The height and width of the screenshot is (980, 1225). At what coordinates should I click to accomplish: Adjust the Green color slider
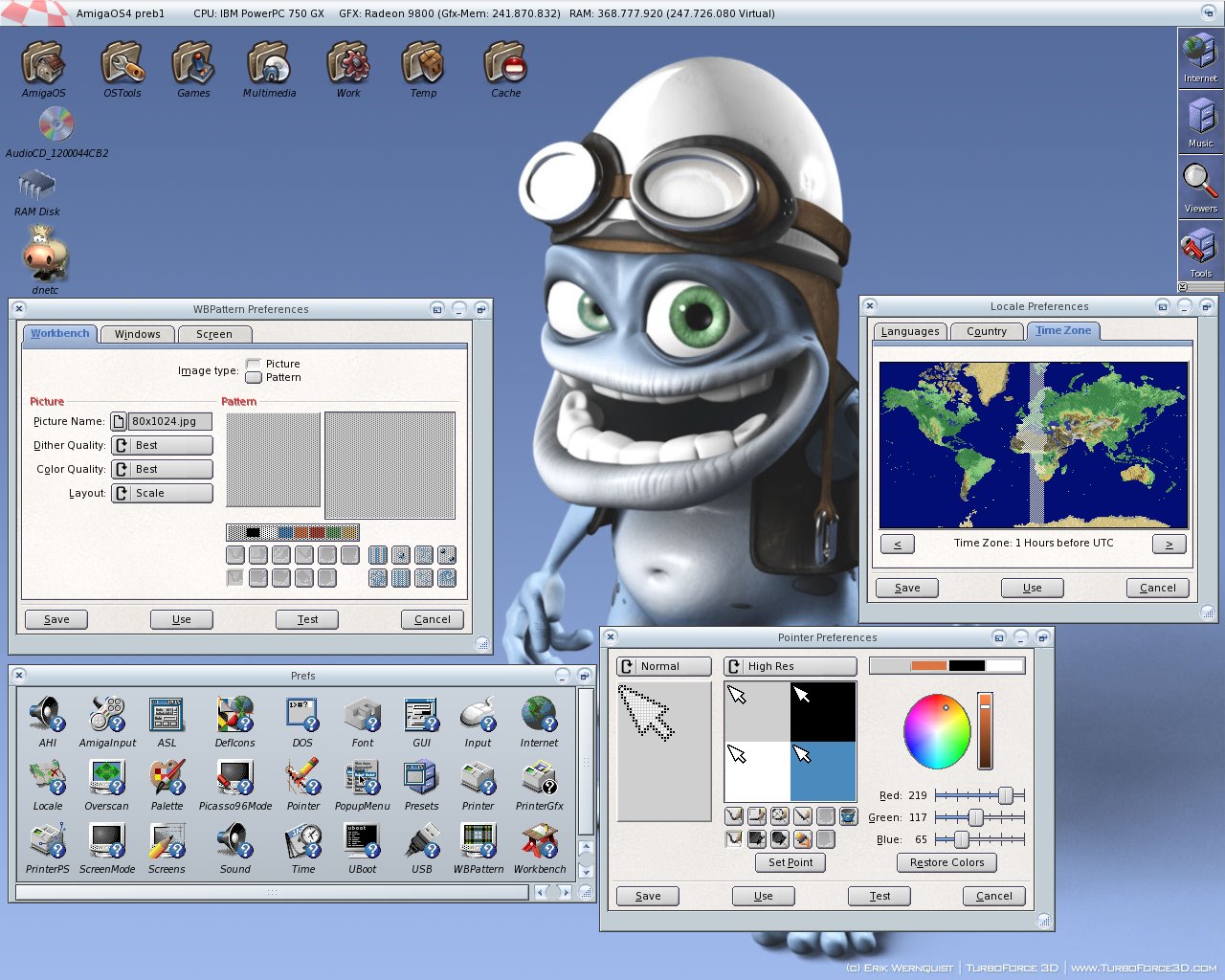point(980,817)
